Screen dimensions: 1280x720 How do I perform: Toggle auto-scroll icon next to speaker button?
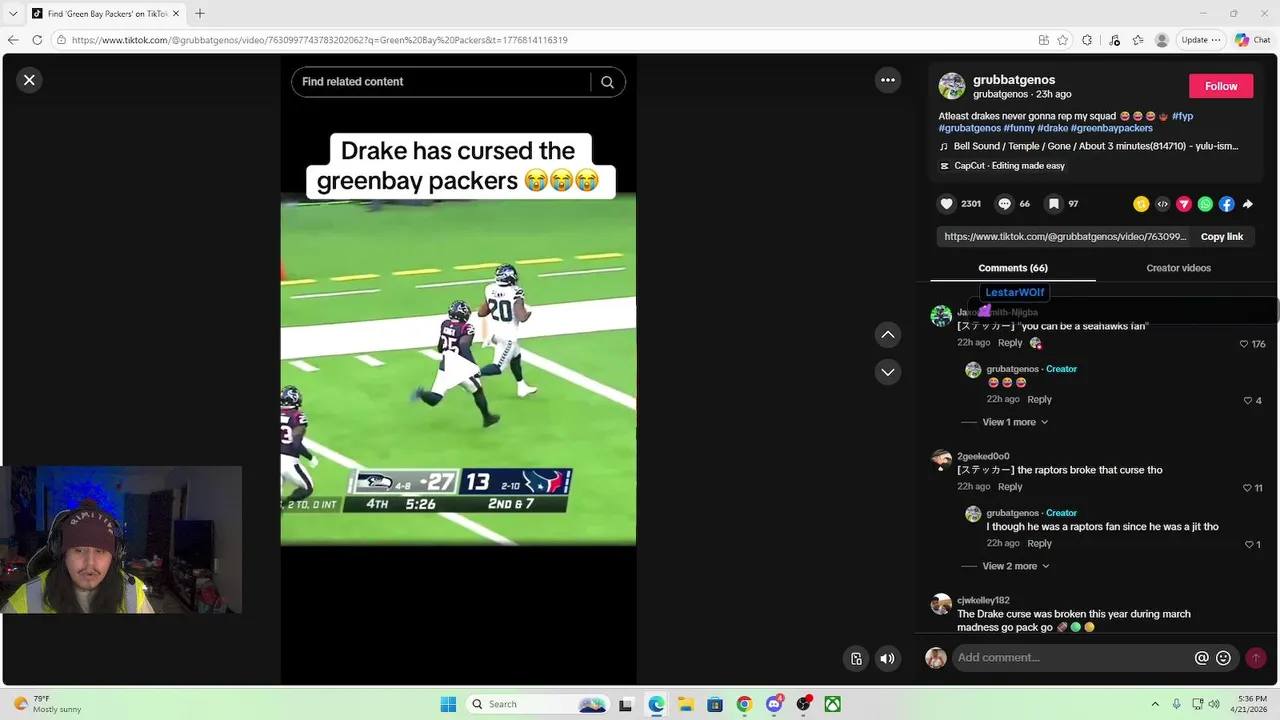(856, 658)
